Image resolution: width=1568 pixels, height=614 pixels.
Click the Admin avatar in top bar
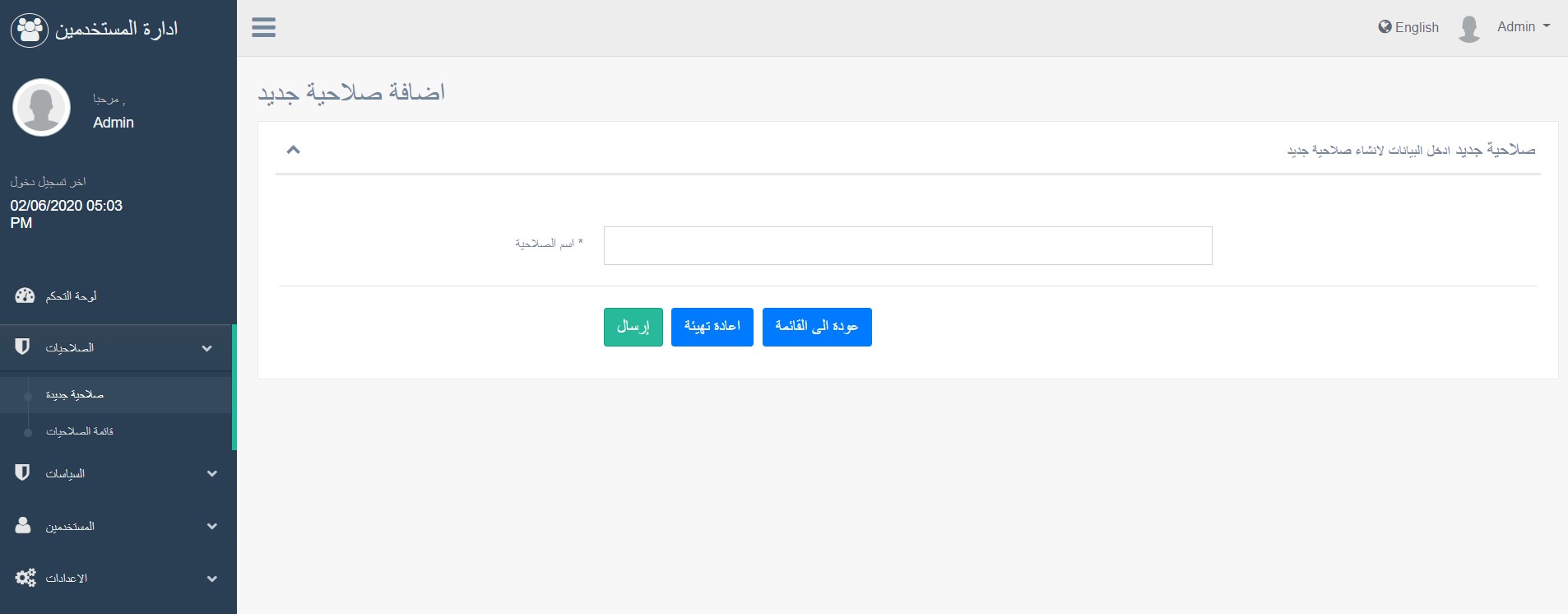(1468, 28)
